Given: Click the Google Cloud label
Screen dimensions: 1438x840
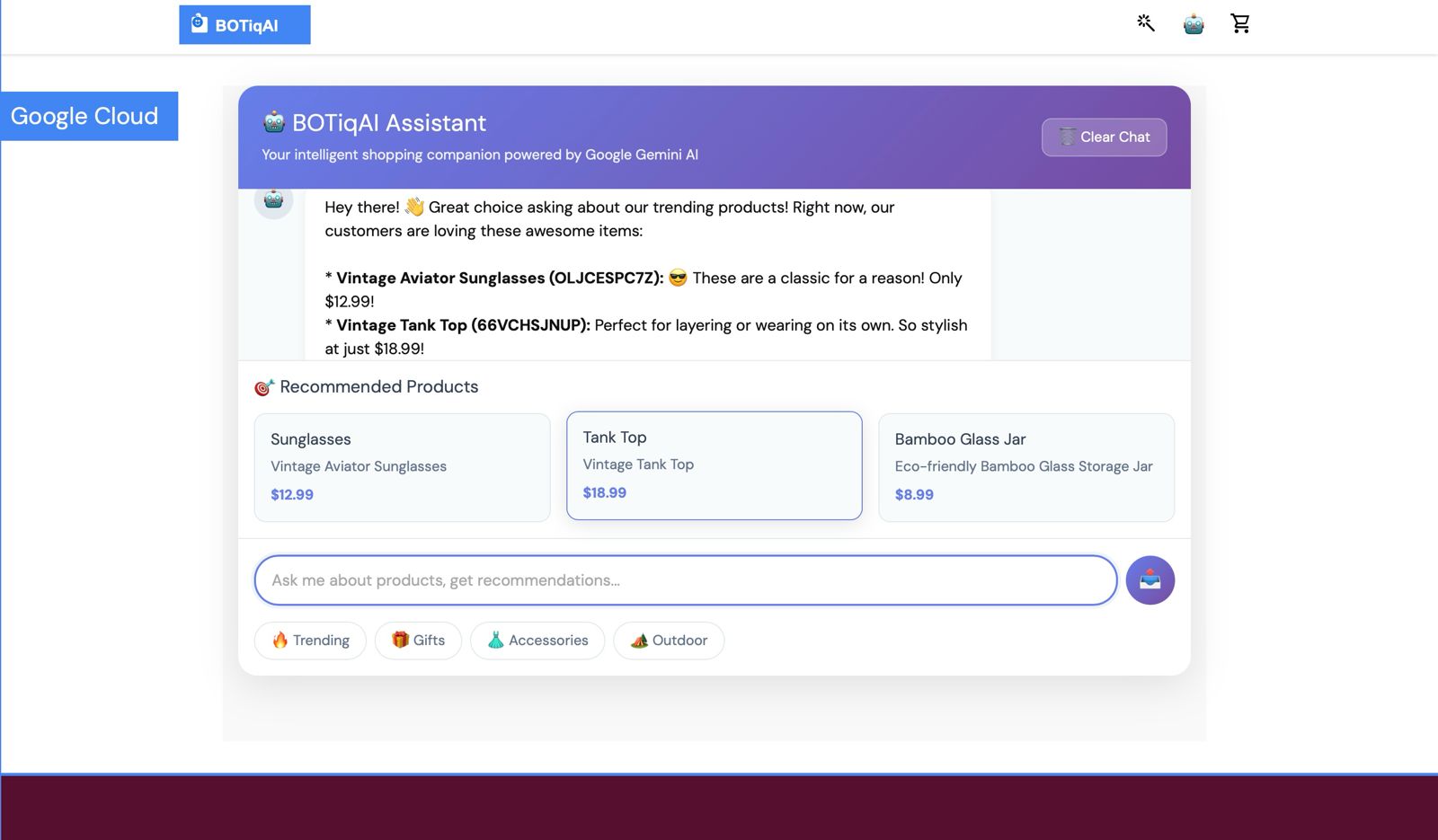Looking at the screenshot, I should pos(89,116).
